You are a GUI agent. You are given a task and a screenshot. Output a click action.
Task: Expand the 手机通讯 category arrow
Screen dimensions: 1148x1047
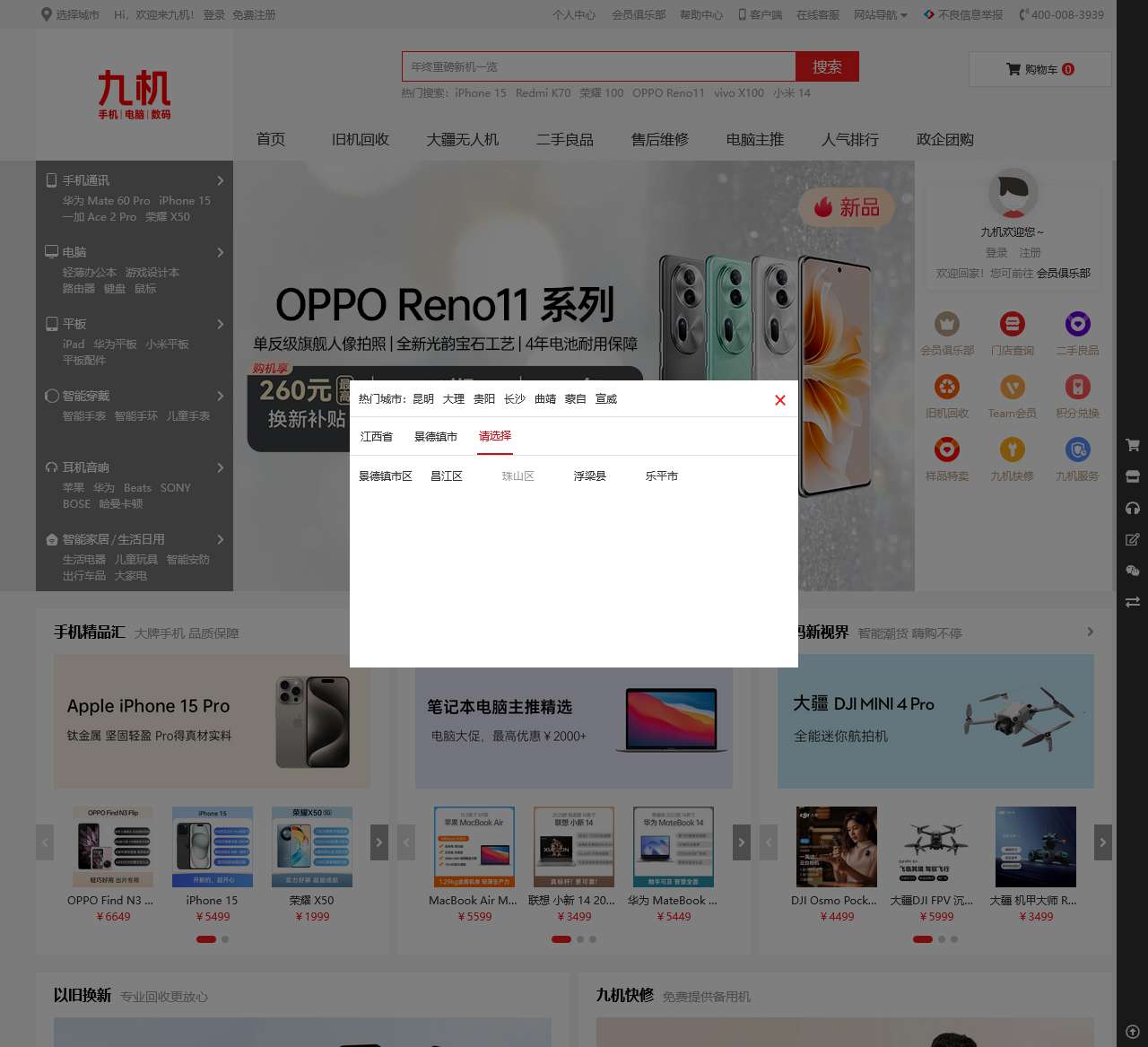221,180
